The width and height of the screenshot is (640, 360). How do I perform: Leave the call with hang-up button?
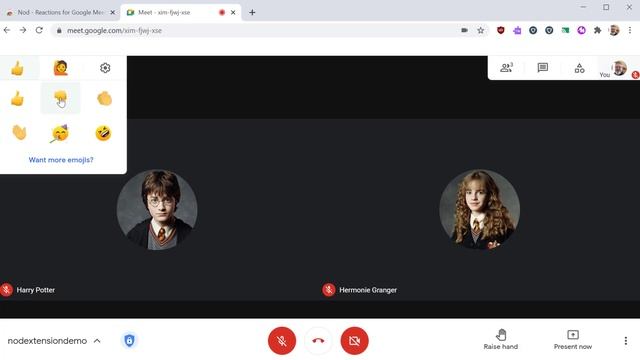tap(318, 340)
